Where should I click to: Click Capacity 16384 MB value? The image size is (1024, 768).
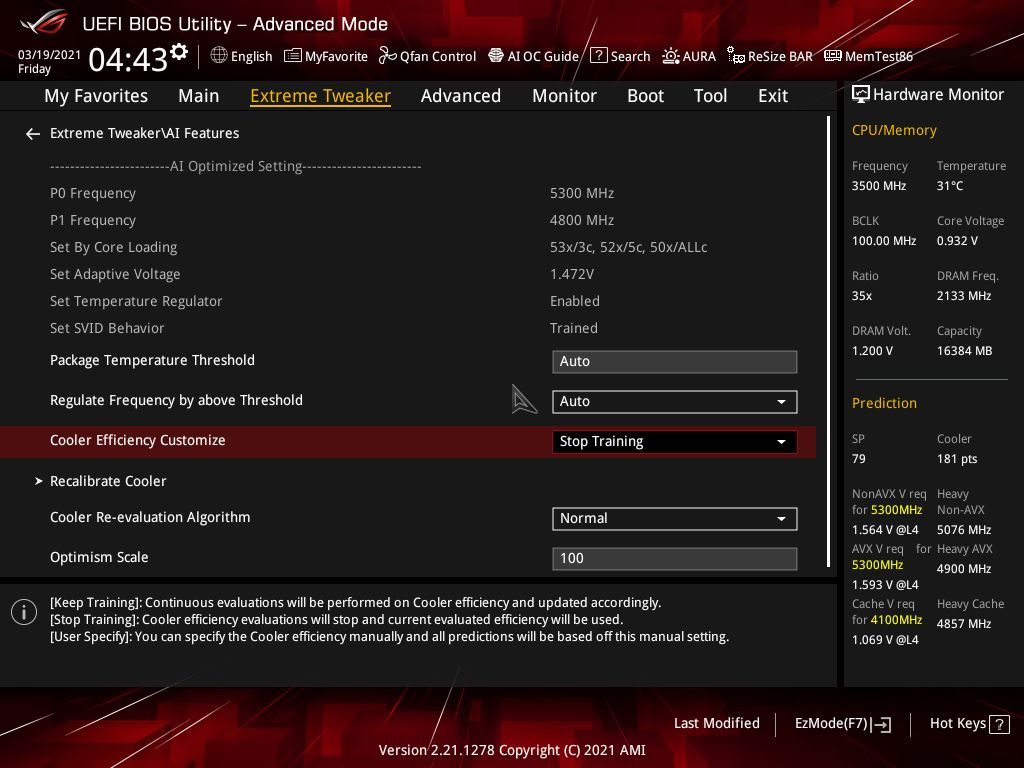965,351
